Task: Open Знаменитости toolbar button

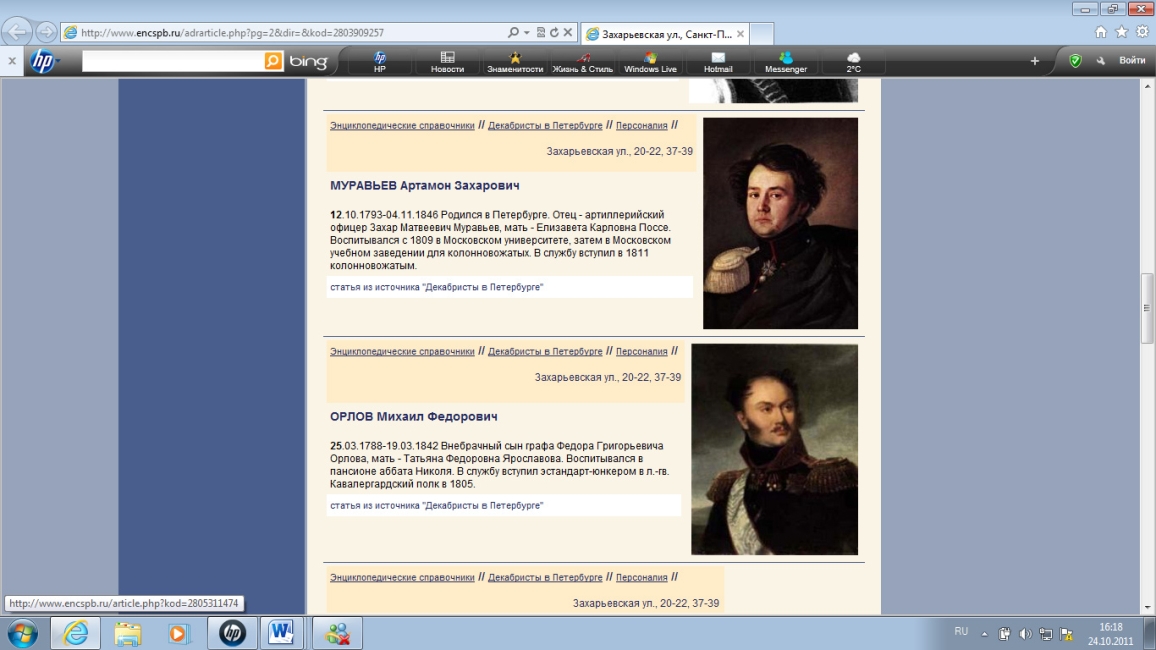Action: 515,62
